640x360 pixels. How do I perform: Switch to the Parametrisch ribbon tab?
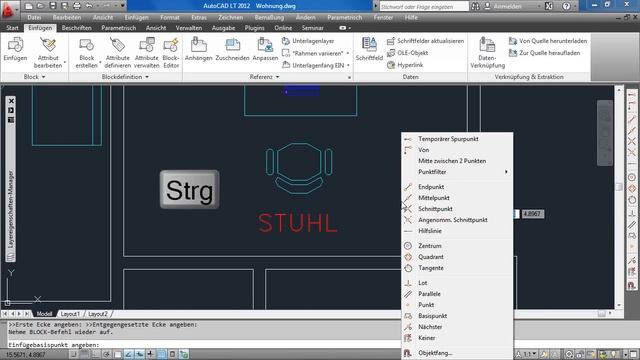coord(119,28)
